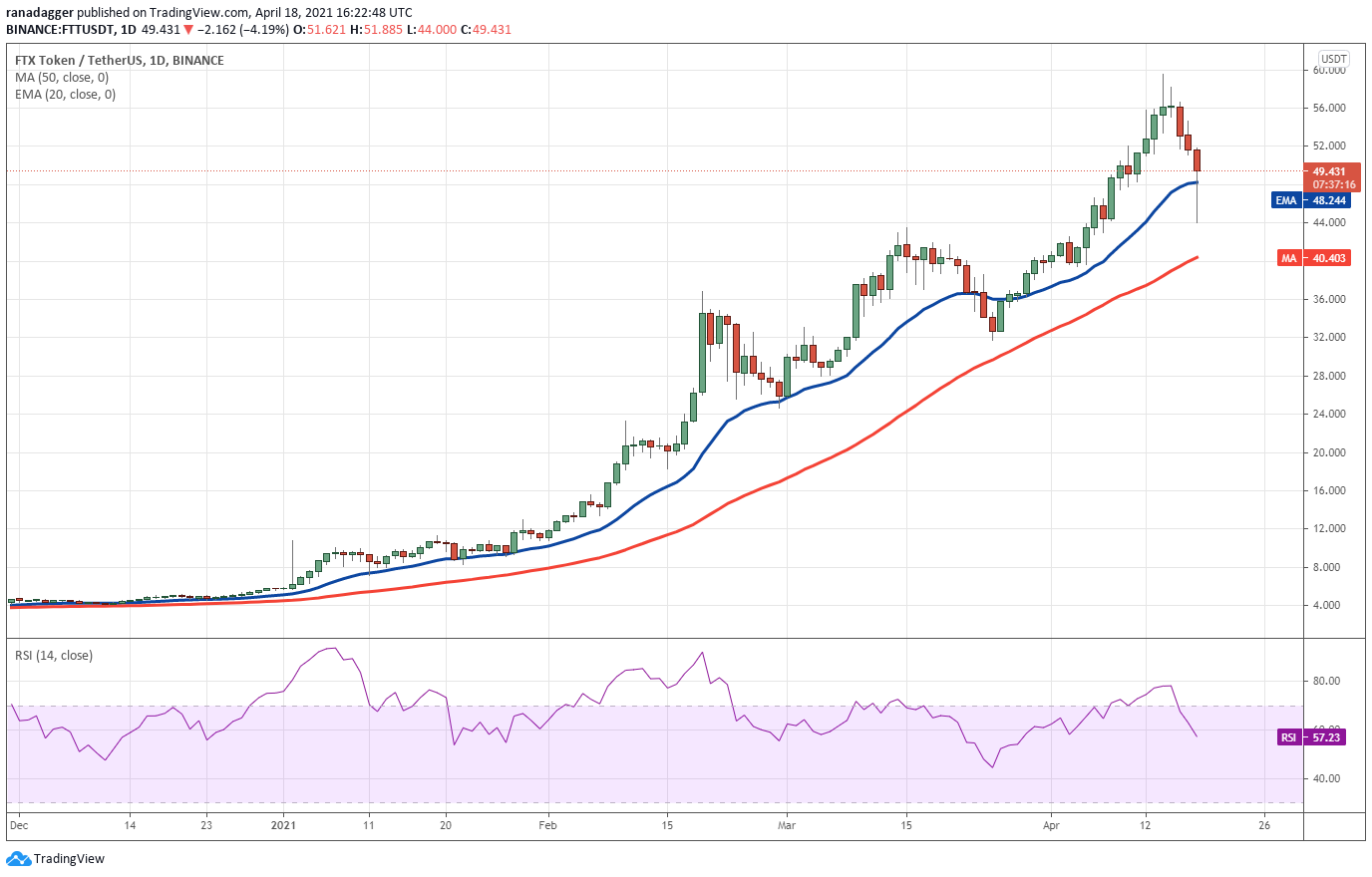The width and height of the screenshot is (1372, 877).
Task: Select the red MA tag on the price axis
Action: (1289, 258)
